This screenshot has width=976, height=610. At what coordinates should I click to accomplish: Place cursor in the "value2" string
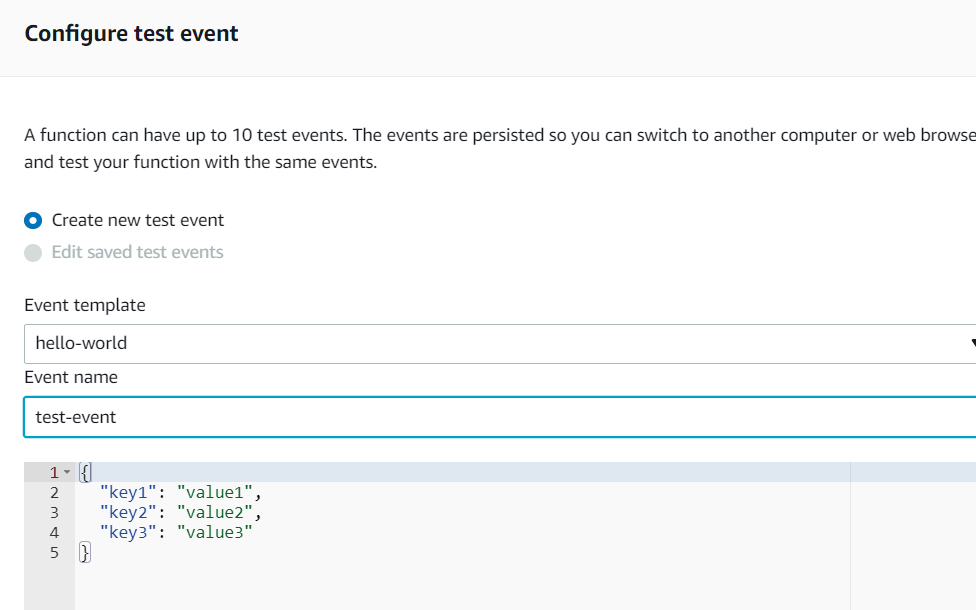(x=215, y=512)
